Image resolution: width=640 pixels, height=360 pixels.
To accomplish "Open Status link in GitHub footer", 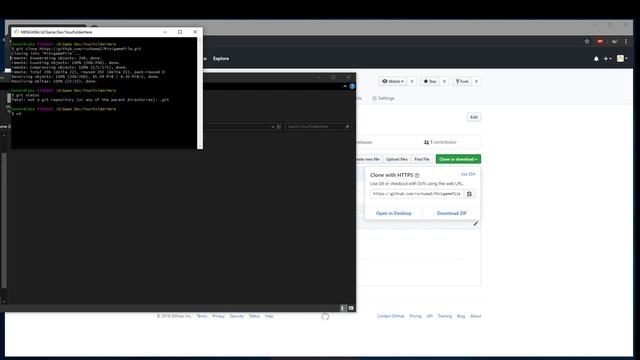I will point(254,316).
